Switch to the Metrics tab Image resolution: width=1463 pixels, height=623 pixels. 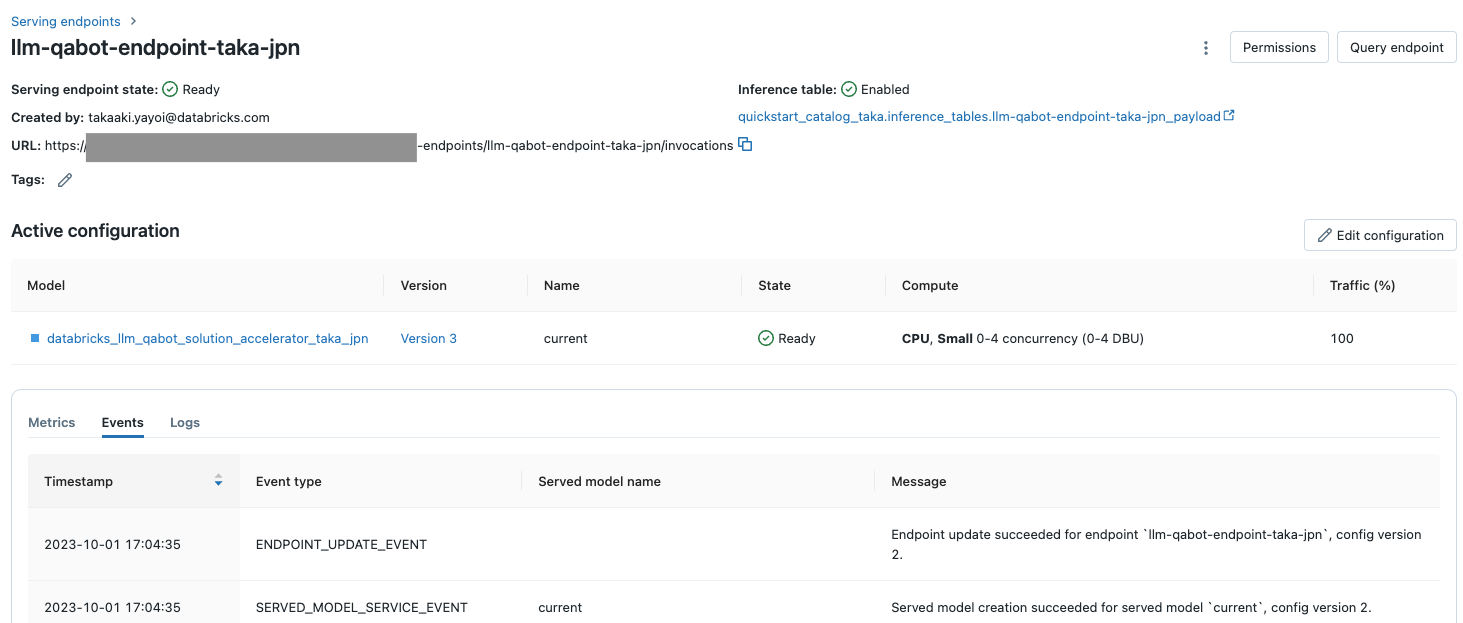coord(52,422)
